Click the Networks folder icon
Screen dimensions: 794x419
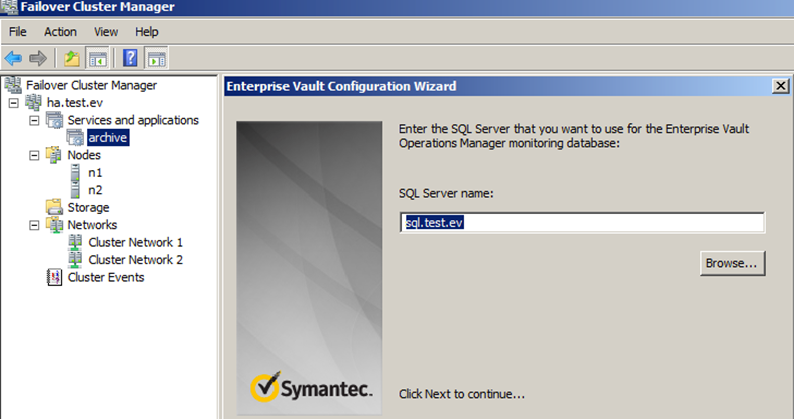[x=54, y=224]
